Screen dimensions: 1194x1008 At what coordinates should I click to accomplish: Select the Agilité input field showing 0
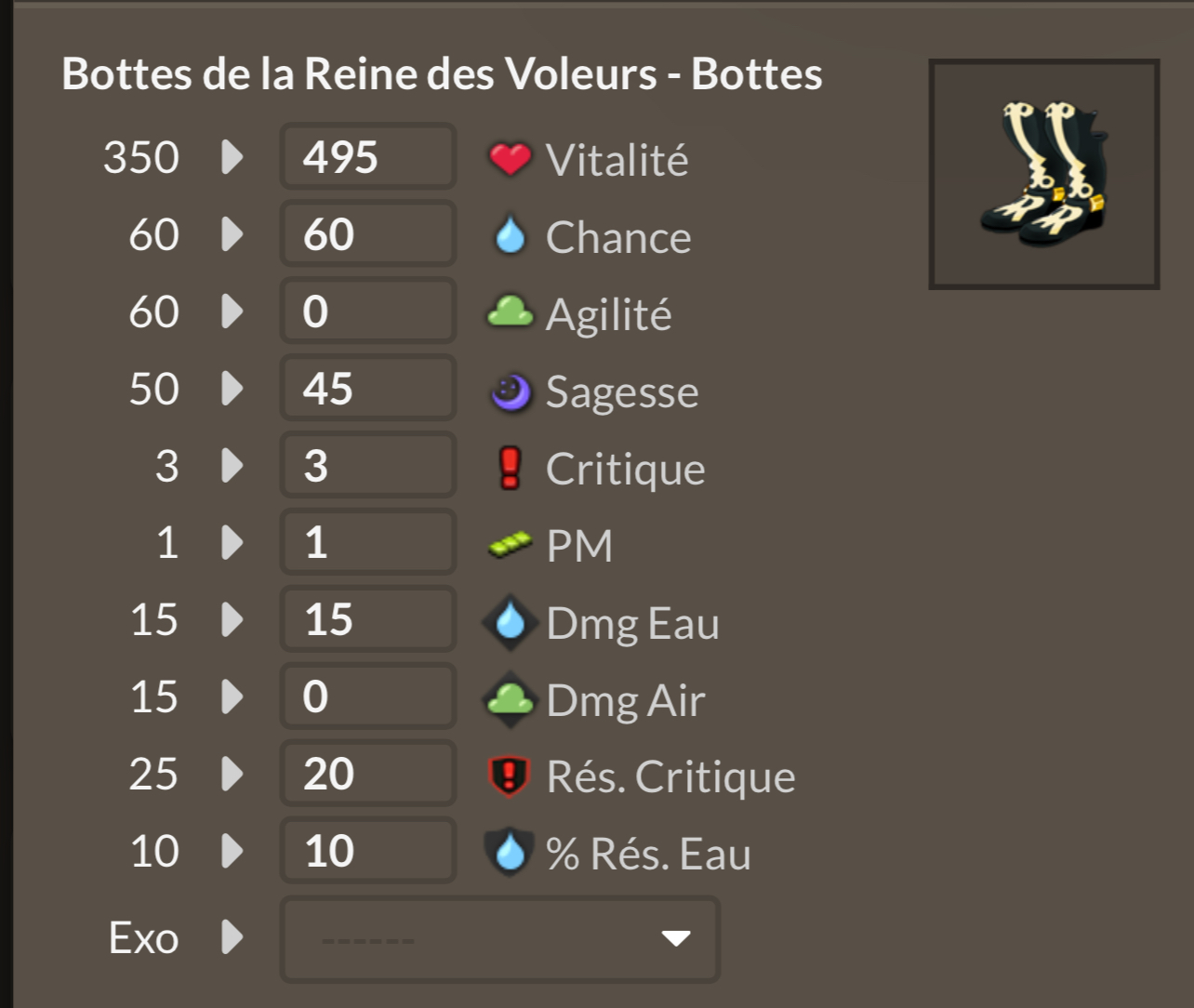368,312
